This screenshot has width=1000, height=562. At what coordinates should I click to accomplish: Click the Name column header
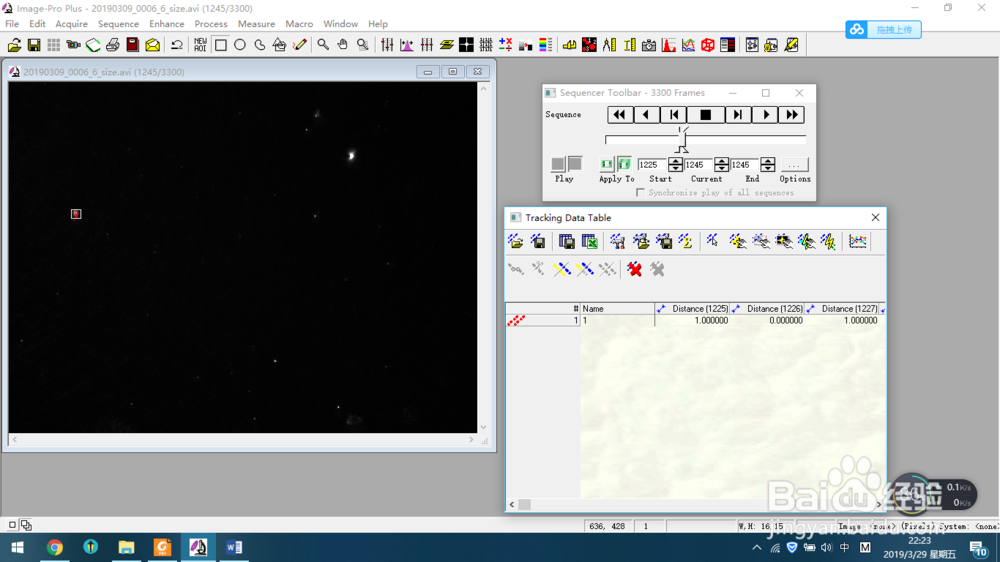point(617,309)
